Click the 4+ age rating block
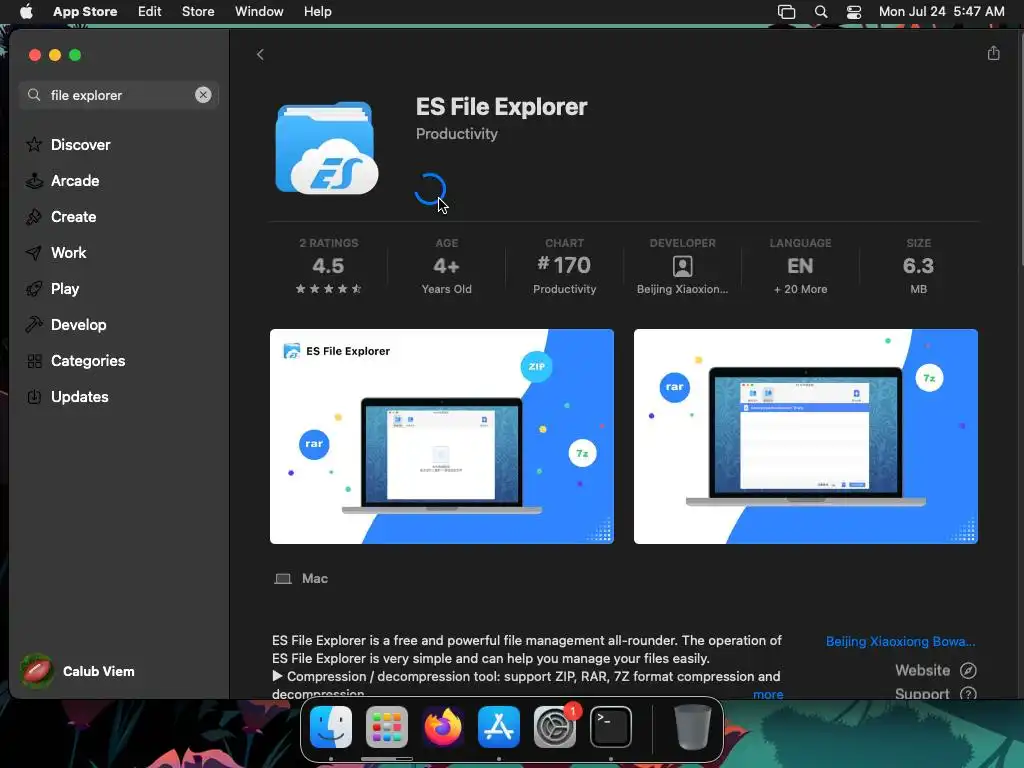The width and height of the screenshot is (1024, 768). 447,266
